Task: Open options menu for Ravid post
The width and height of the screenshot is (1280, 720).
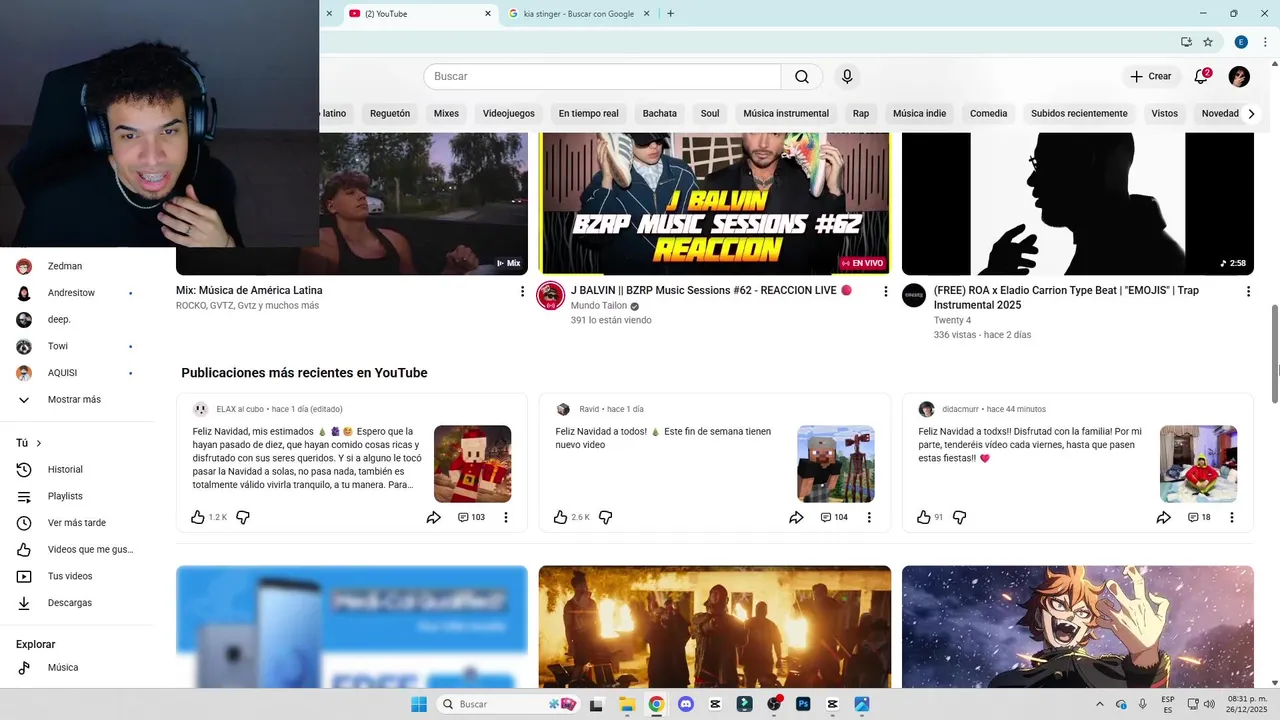Action: [x=869, y=517]
